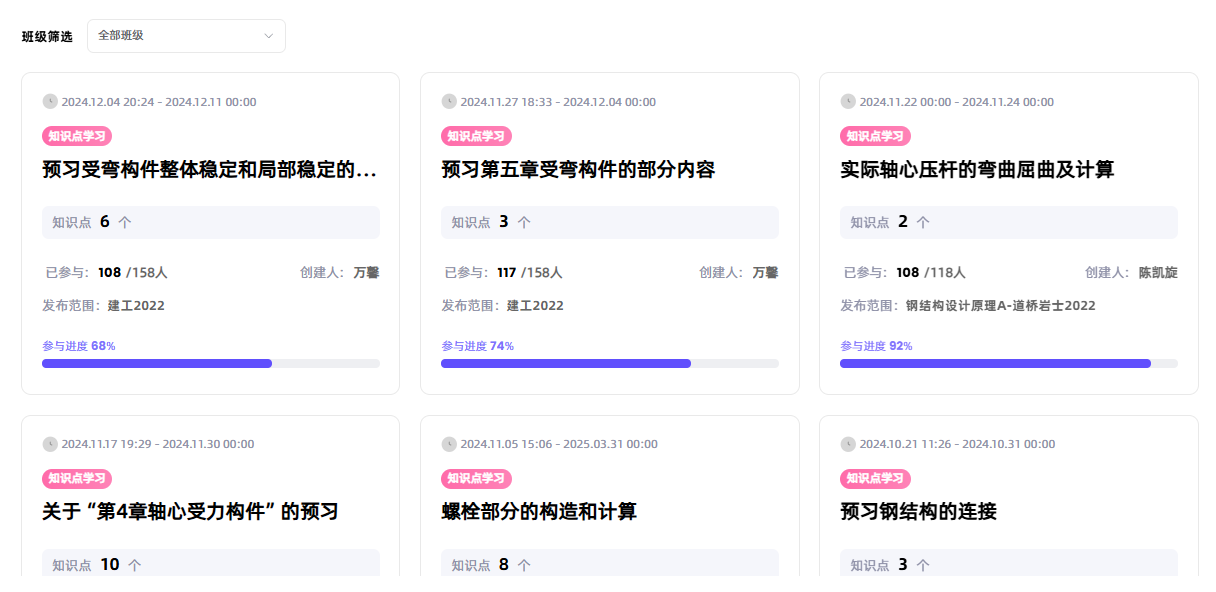Click the 92% participation progress bar
The image size is (1216, 592).
point(1008,363)
